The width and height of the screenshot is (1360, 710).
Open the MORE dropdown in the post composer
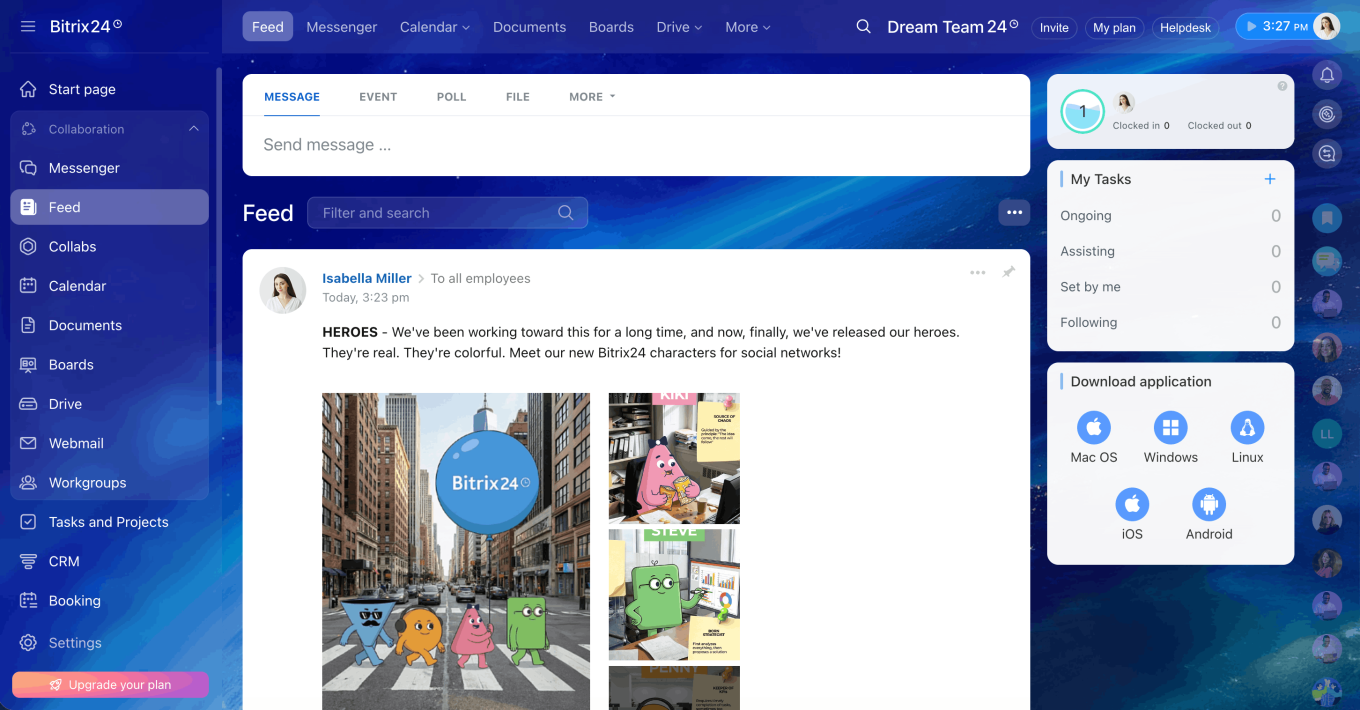590,96
